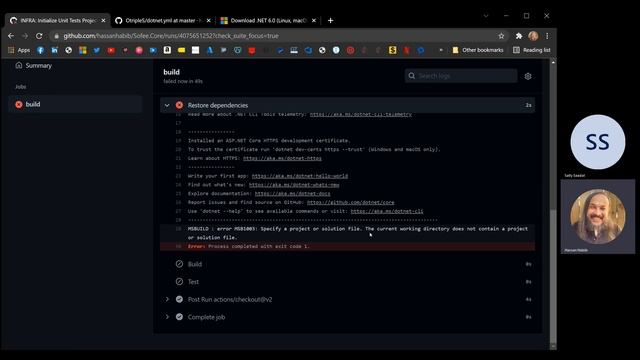640x360 pixels.
Task: Open the aka.ms/dotnet-https link
Action: pos(282,158)
